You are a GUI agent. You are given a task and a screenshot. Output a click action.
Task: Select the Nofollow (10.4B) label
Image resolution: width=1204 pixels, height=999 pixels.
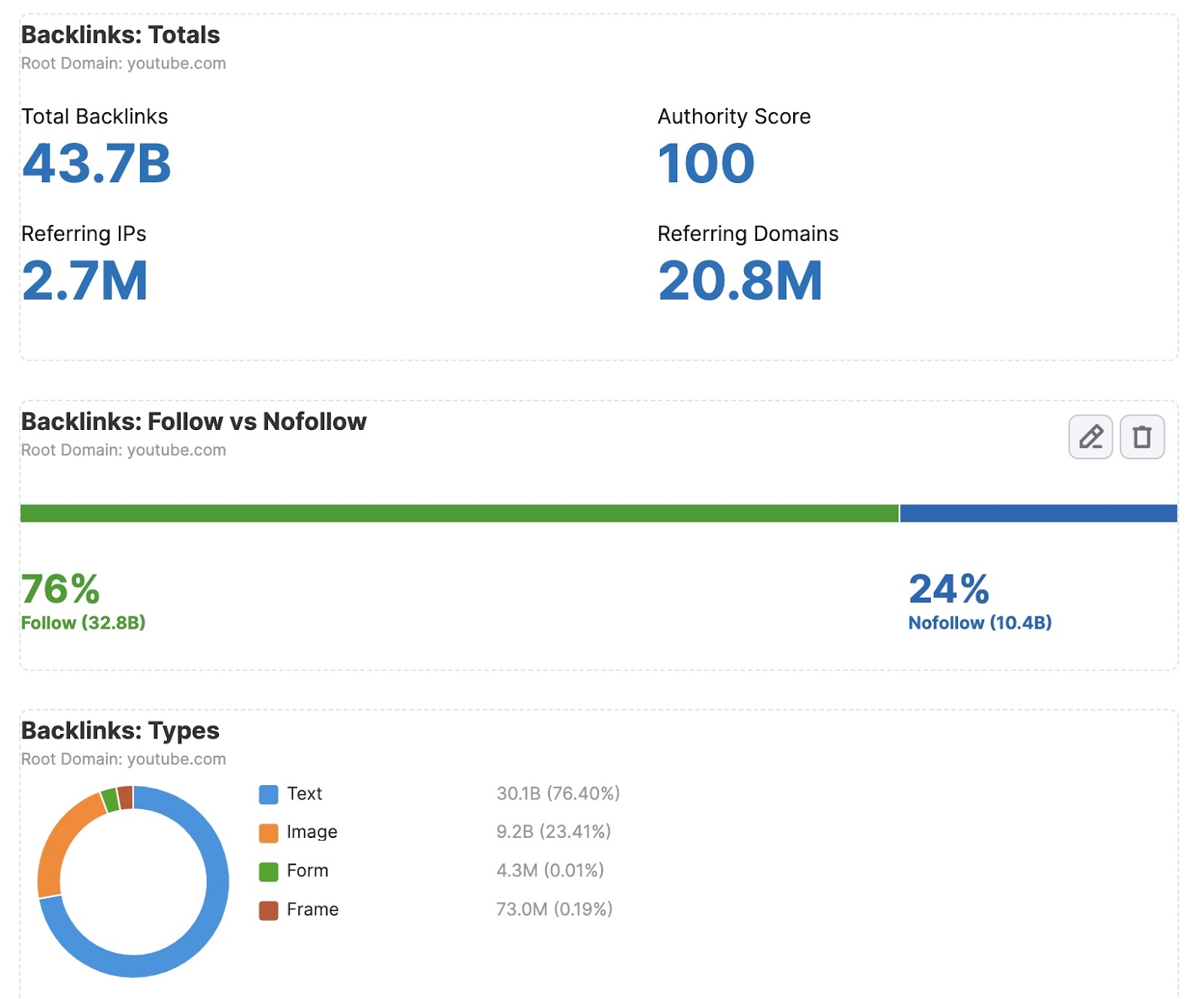(x=980, y=623)
